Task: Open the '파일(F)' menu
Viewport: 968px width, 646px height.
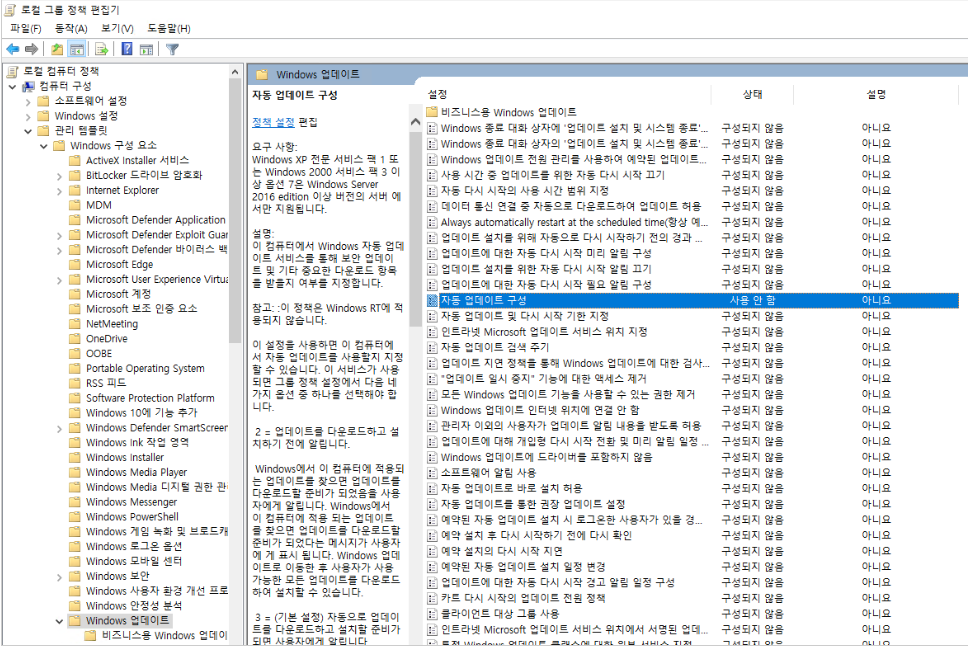Action: click(x=26, y=28)
